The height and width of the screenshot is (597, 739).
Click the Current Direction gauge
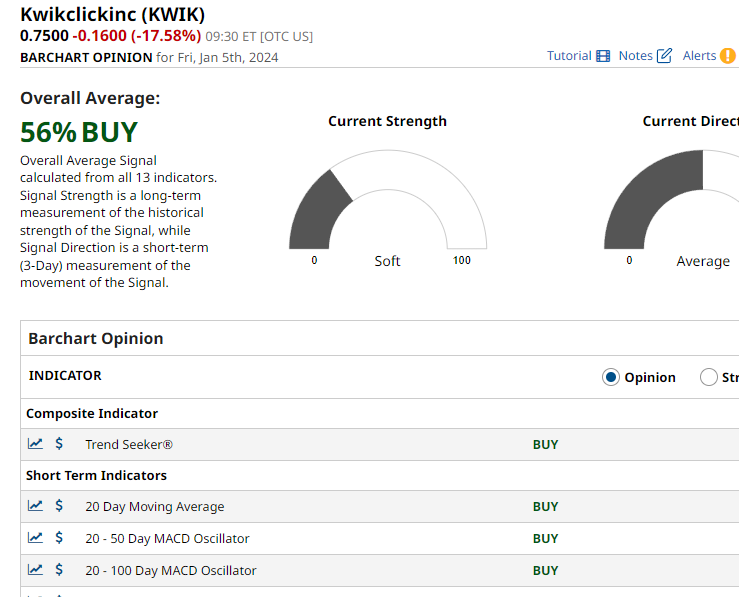pyautogui.click(x=672, y=199)
